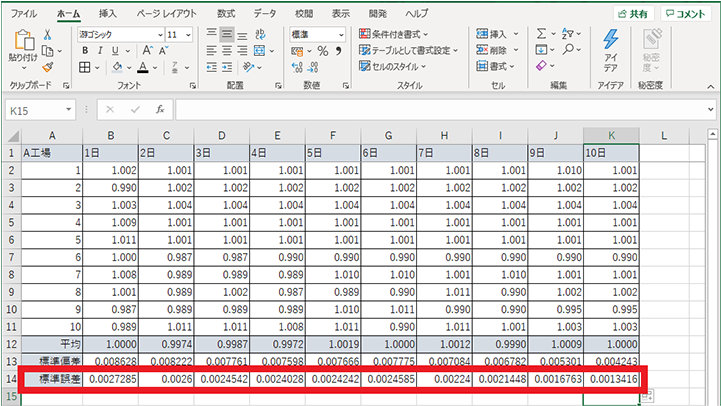Click the Sort and Filter icon
The image size is (721, 406).
click(x=567, y=34)
